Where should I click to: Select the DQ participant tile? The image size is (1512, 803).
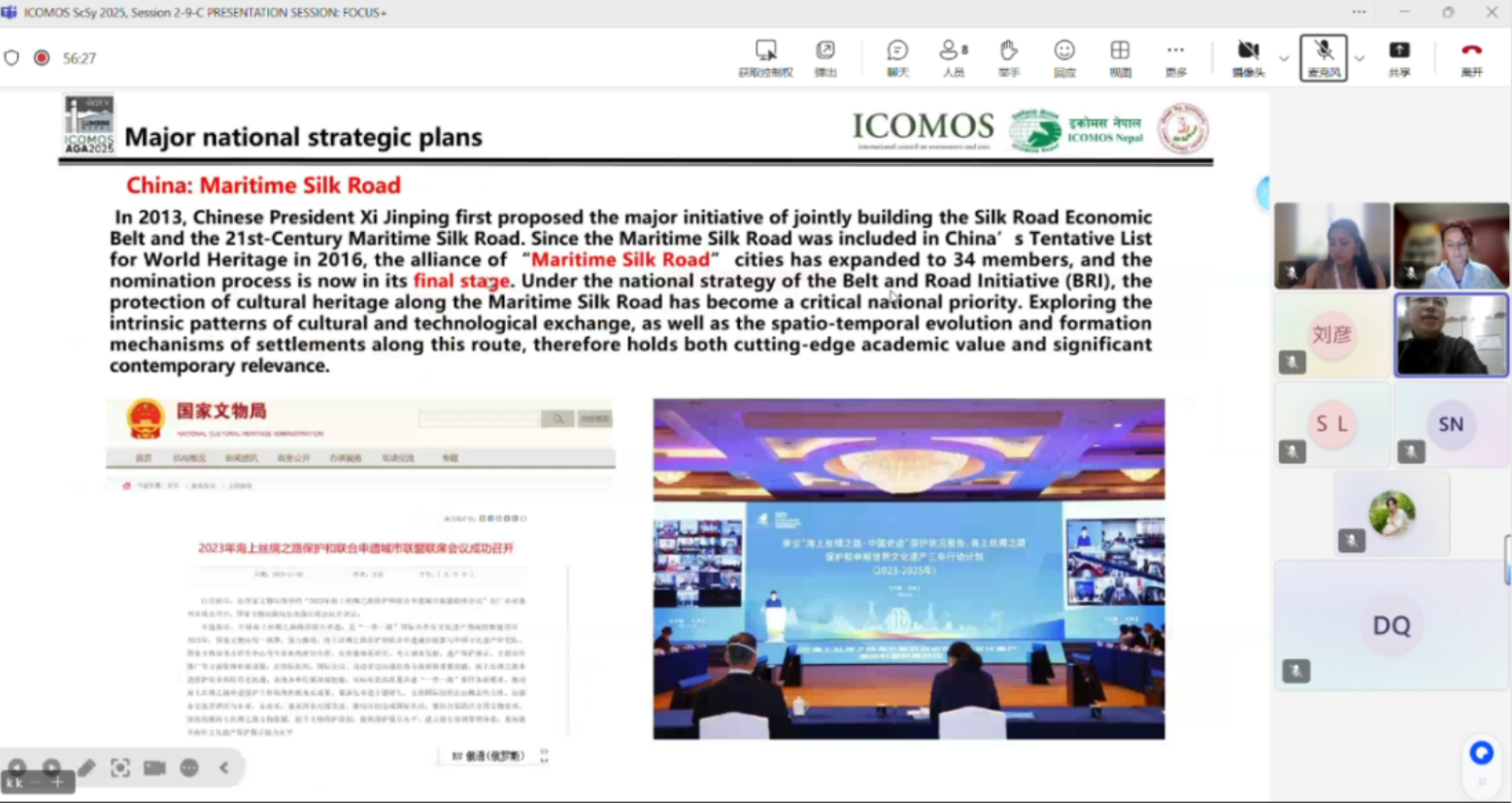1391,626
